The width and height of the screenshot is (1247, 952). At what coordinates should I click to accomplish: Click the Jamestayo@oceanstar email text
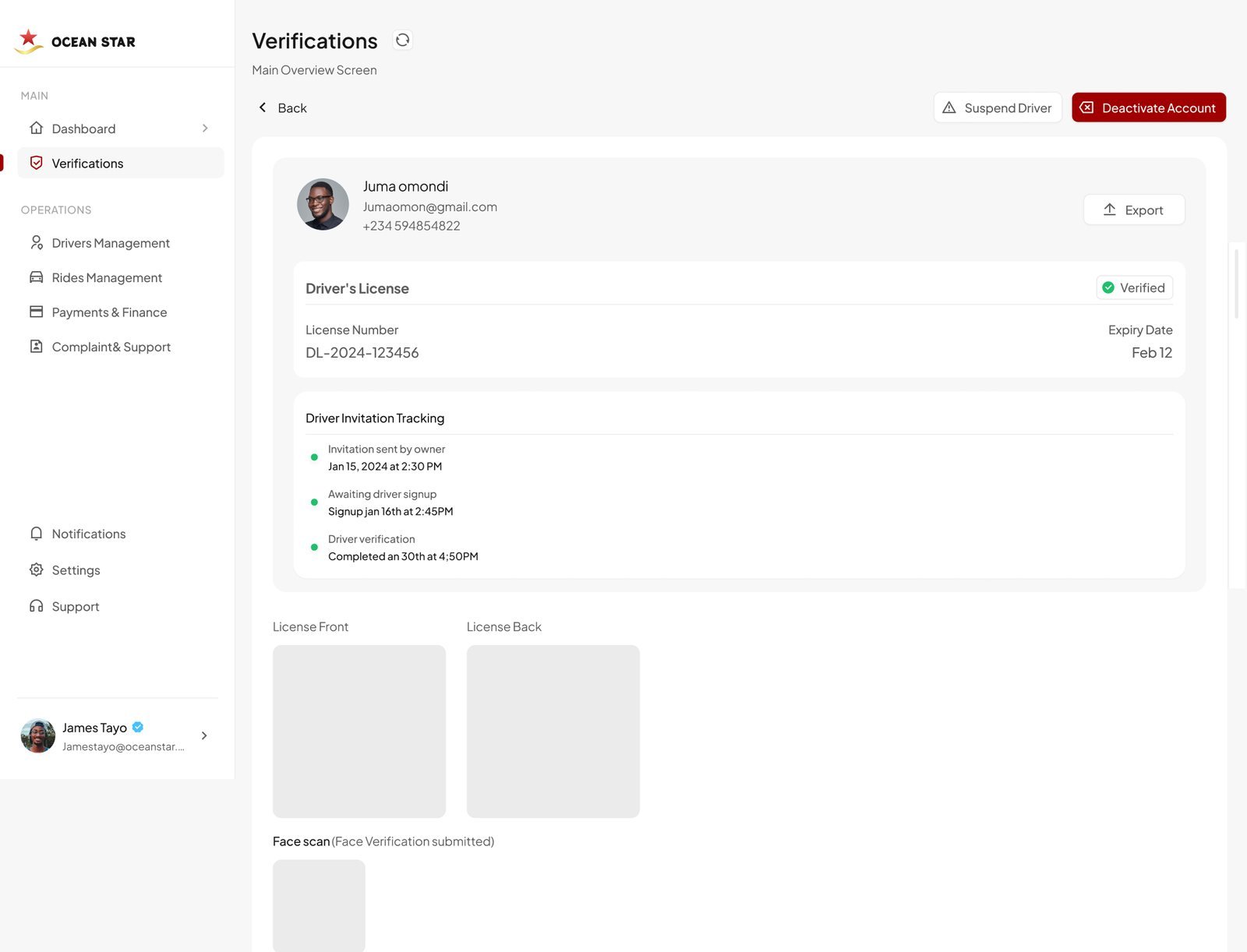tap(123, 746)
